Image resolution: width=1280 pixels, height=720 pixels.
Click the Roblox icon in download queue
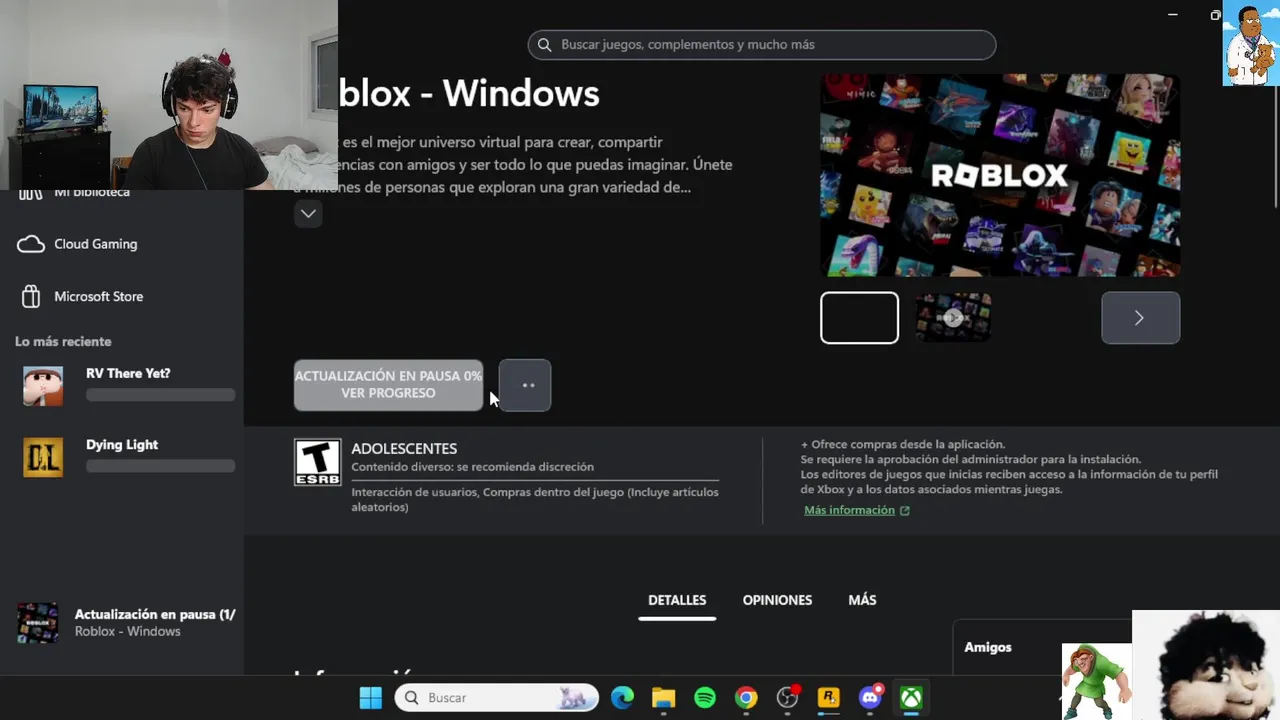[38, 622]
